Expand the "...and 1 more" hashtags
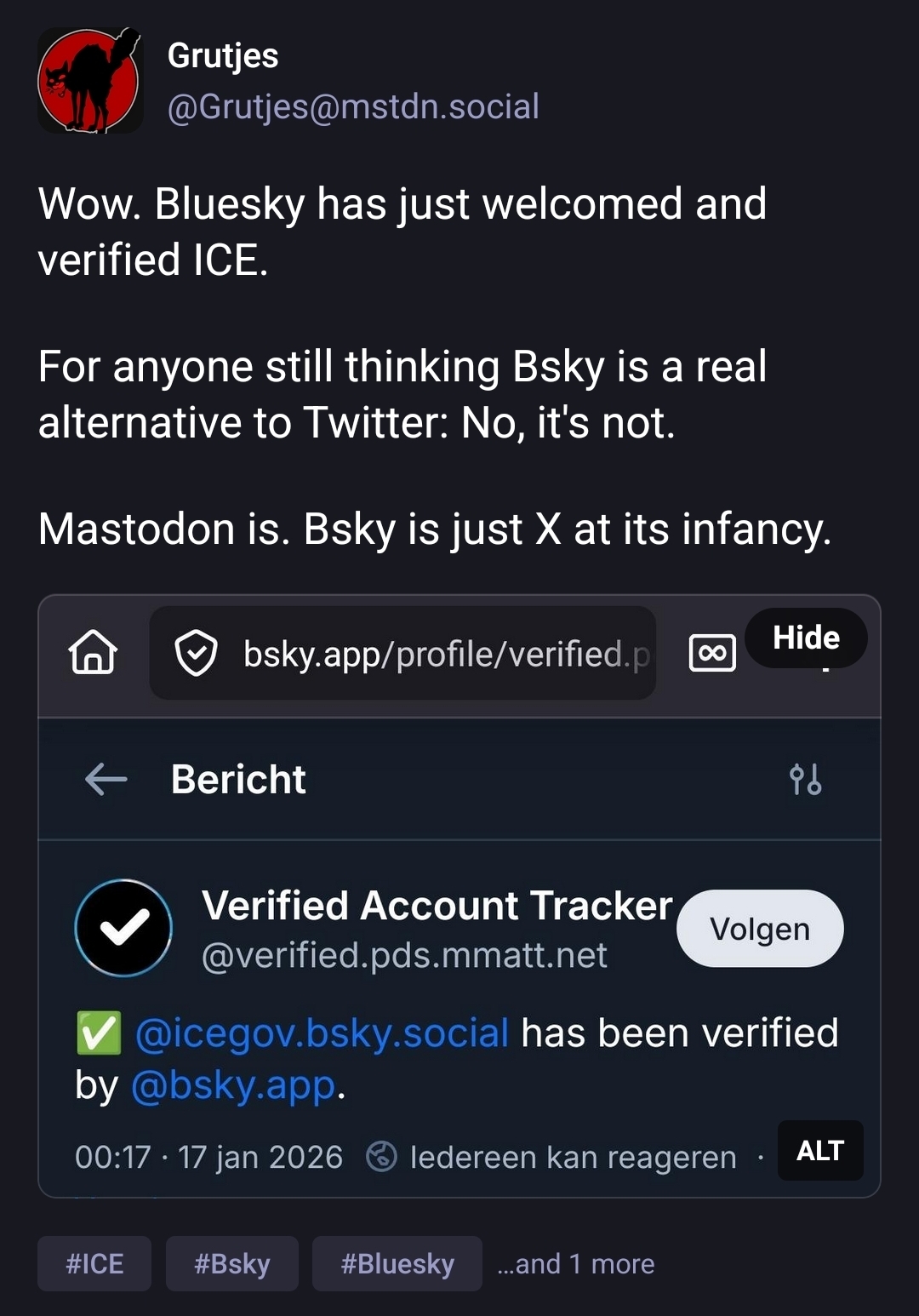 (x=576, y=1264)
